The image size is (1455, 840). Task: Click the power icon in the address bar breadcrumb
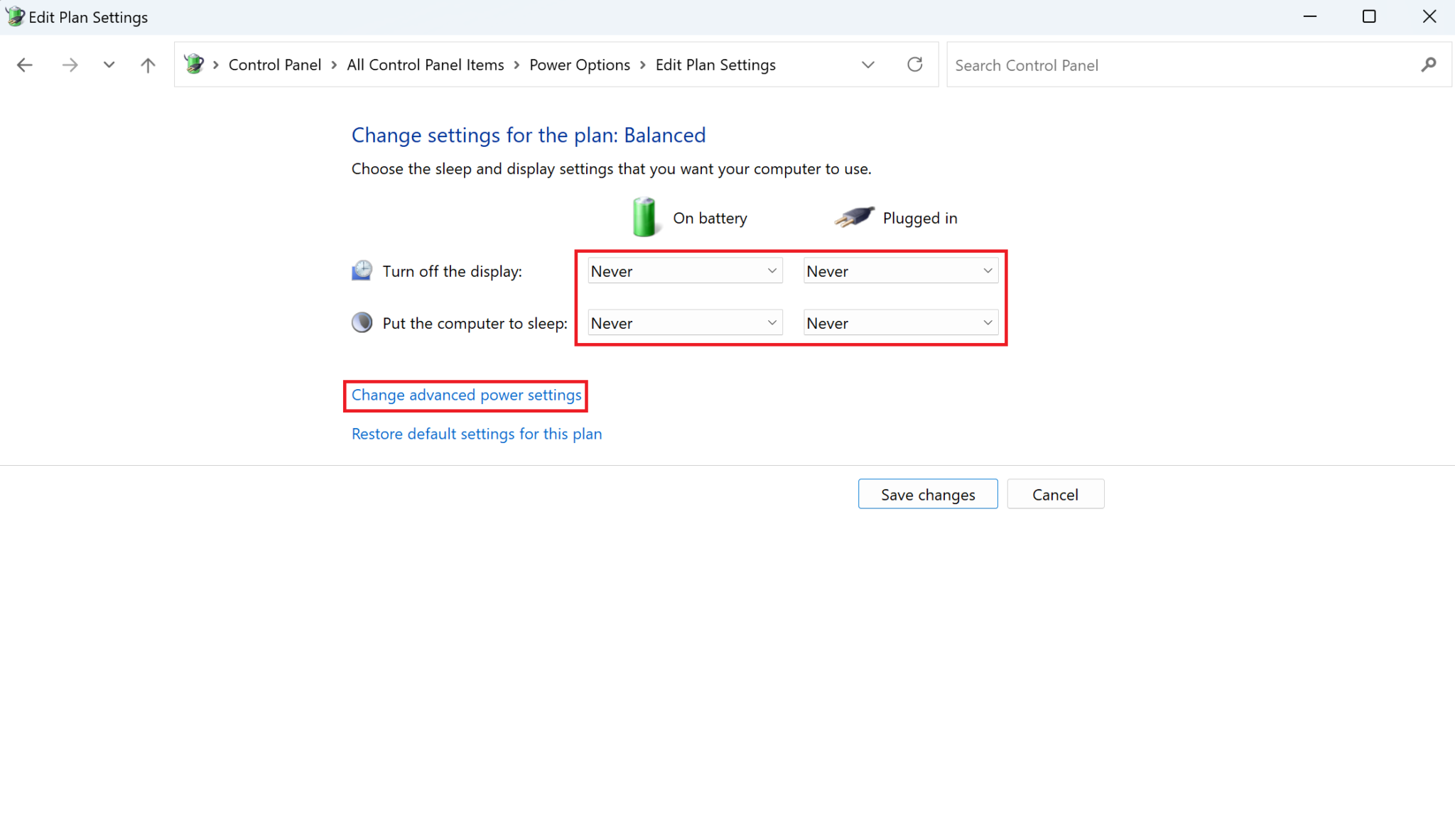194,63
